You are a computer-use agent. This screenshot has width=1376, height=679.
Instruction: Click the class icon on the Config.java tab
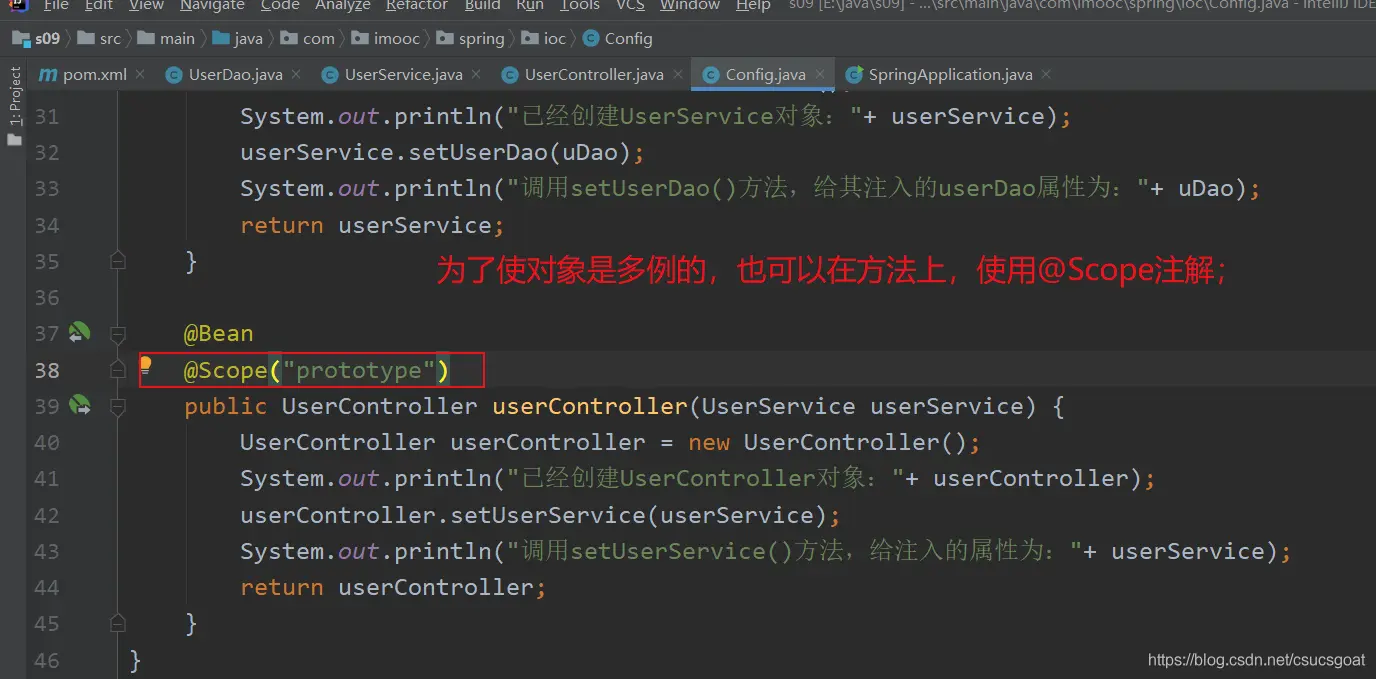(x=711, y=75)
